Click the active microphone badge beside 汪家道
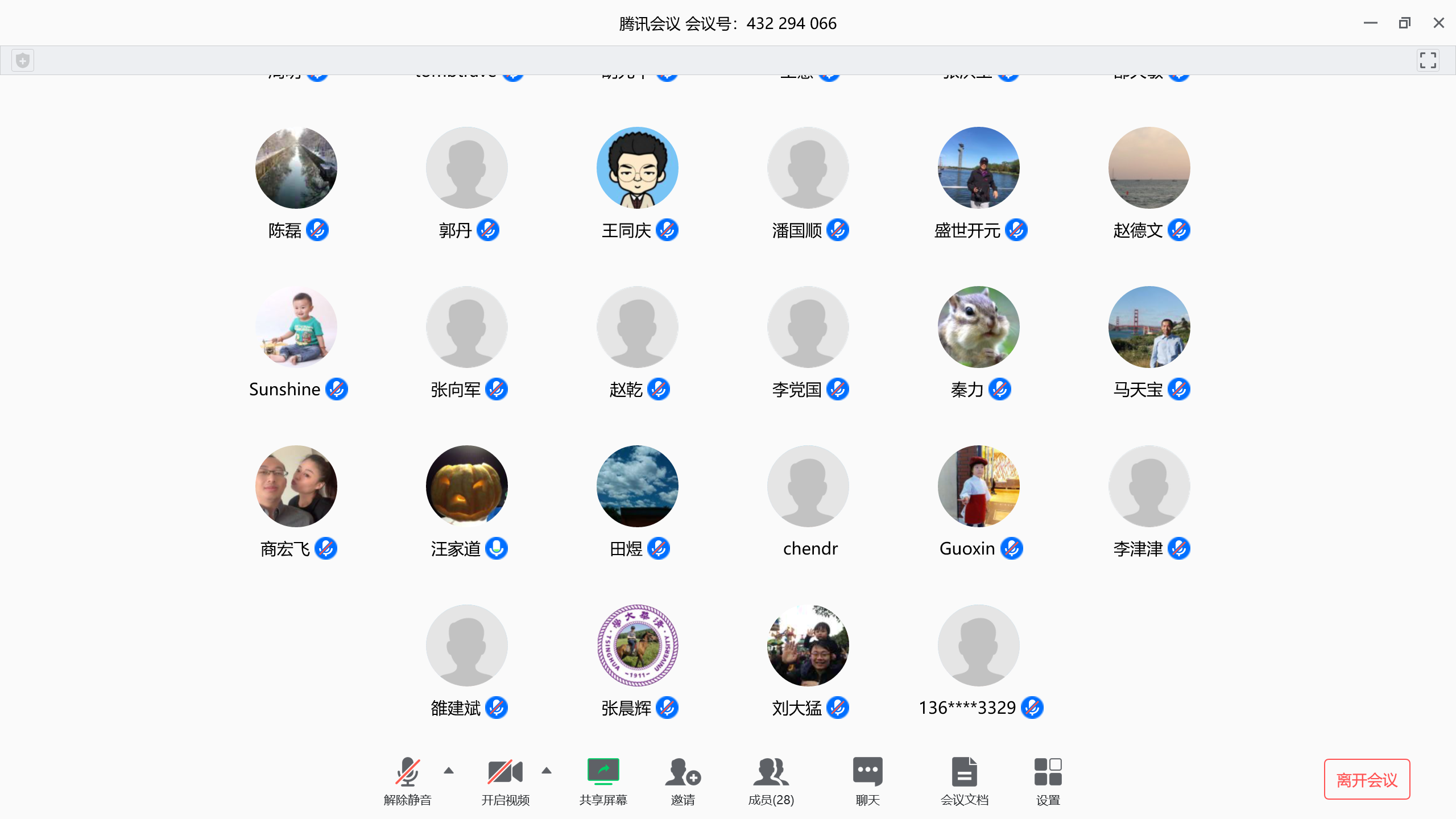Image resolution: width=1456 pixels, height=819 pixels. [x=497, y=548]
